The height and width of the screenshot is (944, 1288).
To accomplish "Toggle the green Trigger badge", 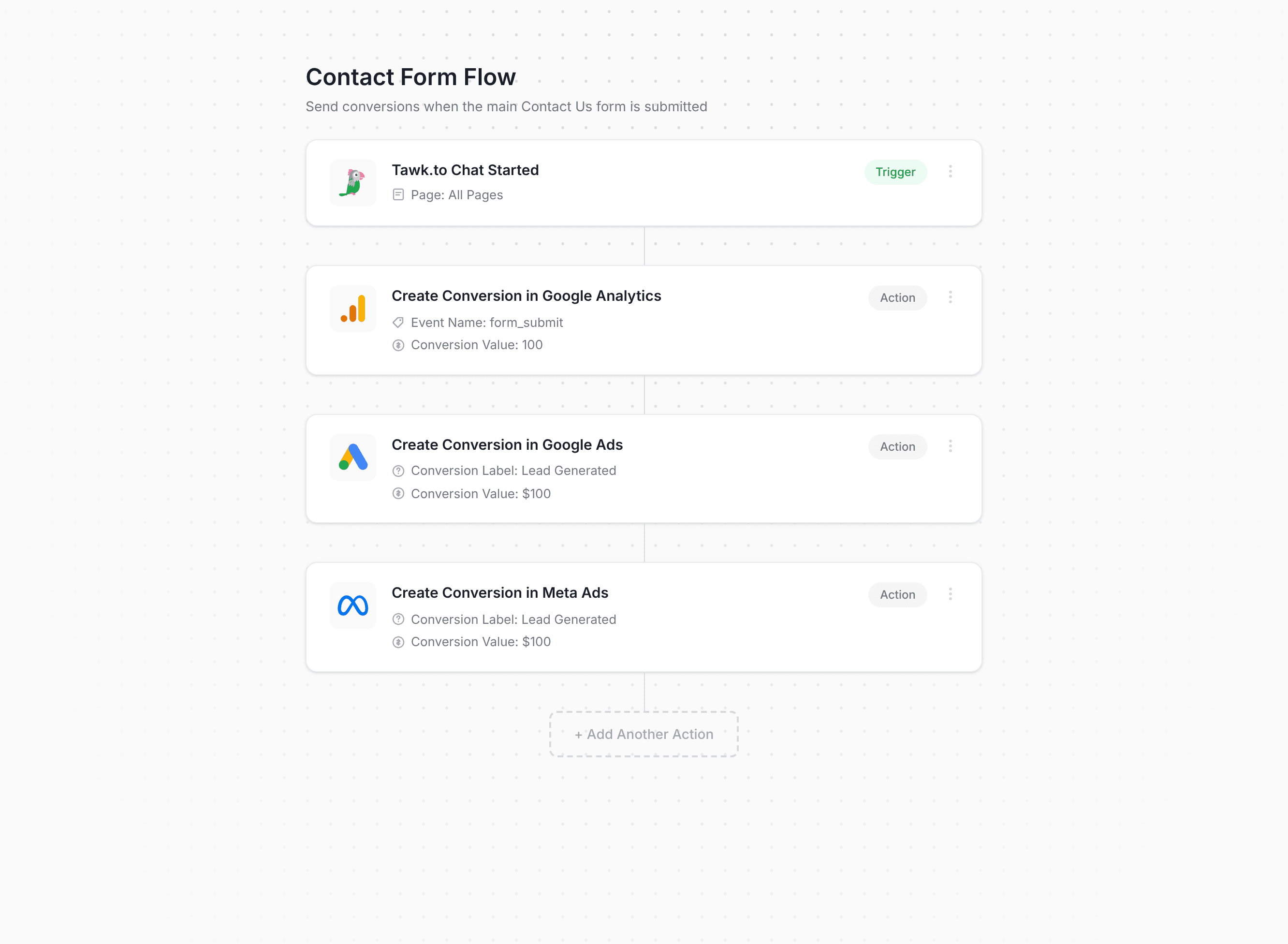I will [x=895, y=172].
